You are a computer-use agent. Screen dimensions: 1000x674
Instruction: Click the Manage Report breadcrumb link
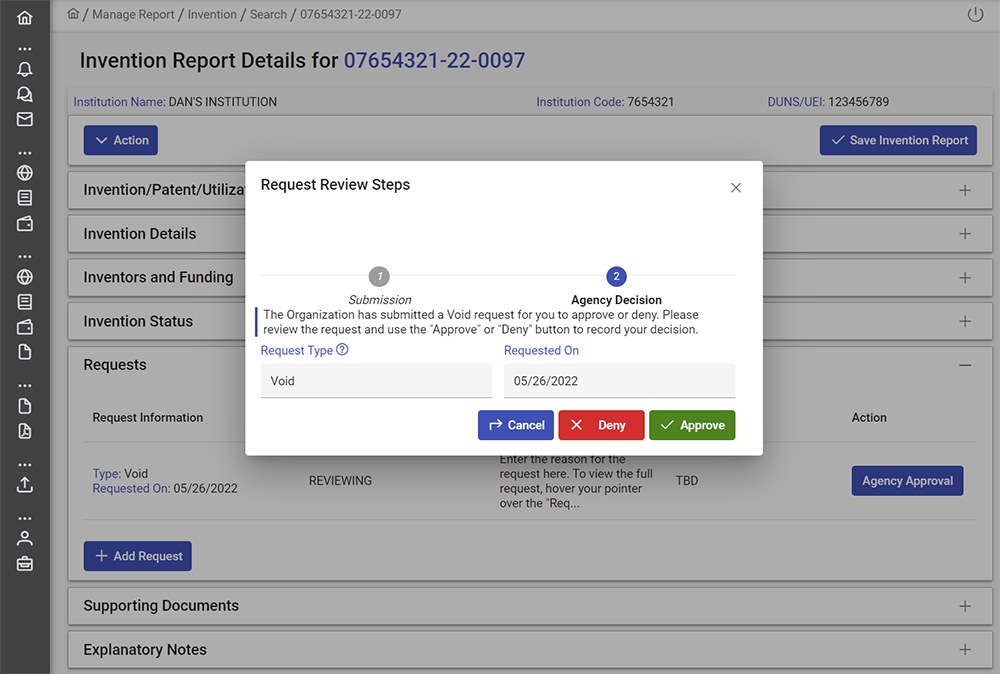(x=134, y=15)
